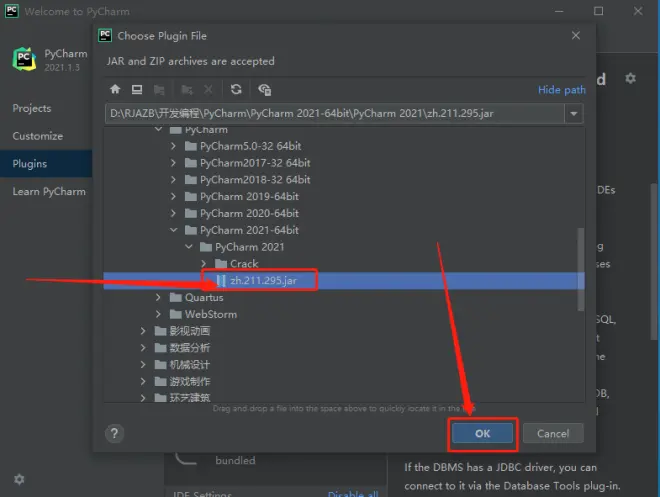Open recent paths dropdown in path field
This screenshot has width=660, height=497.
pos(574,114)
